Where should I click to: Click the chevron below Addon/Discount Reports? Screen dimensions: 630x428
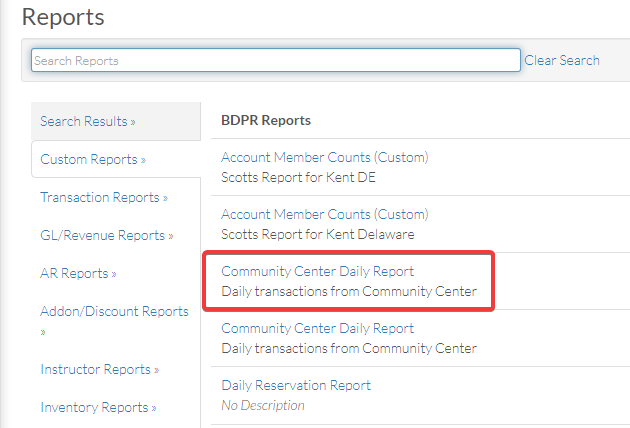click(43, 332)
